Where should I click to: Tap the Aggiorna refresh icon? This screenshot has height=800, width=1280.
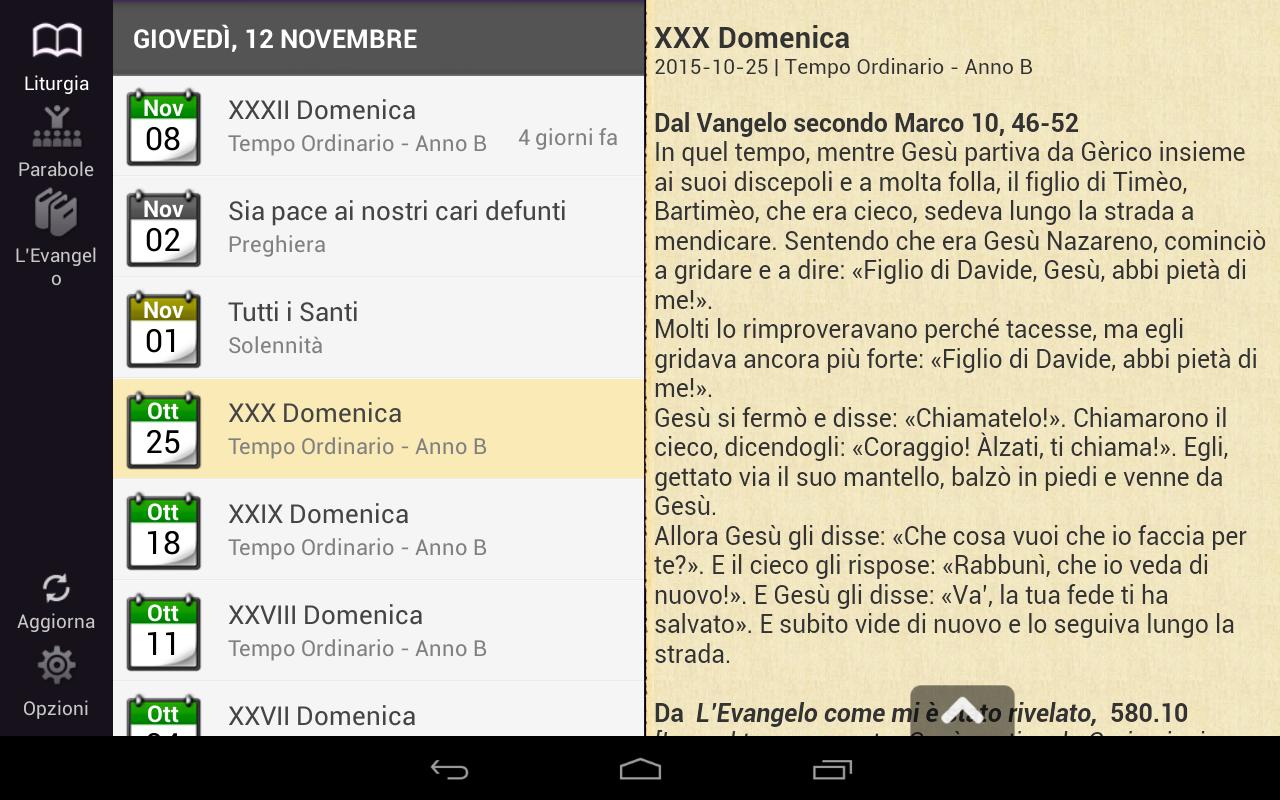[56, 588]
